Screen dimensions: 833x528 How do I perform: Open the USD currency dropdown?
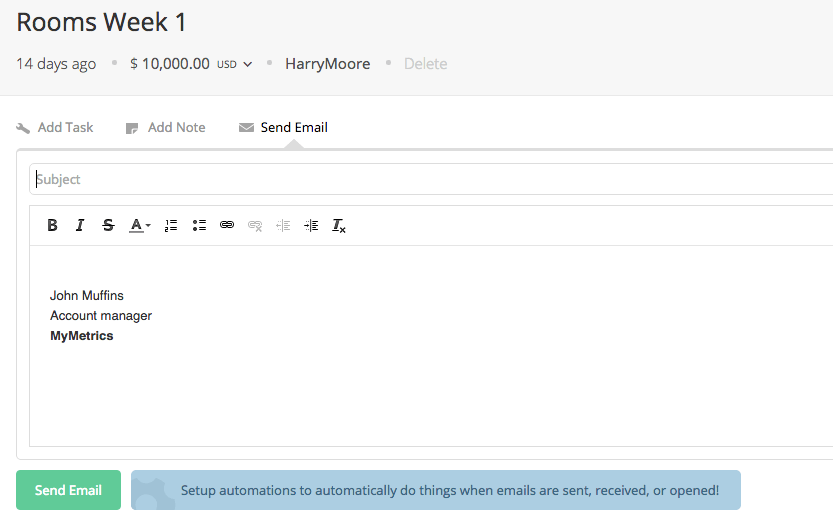click(x=235, y=64)
